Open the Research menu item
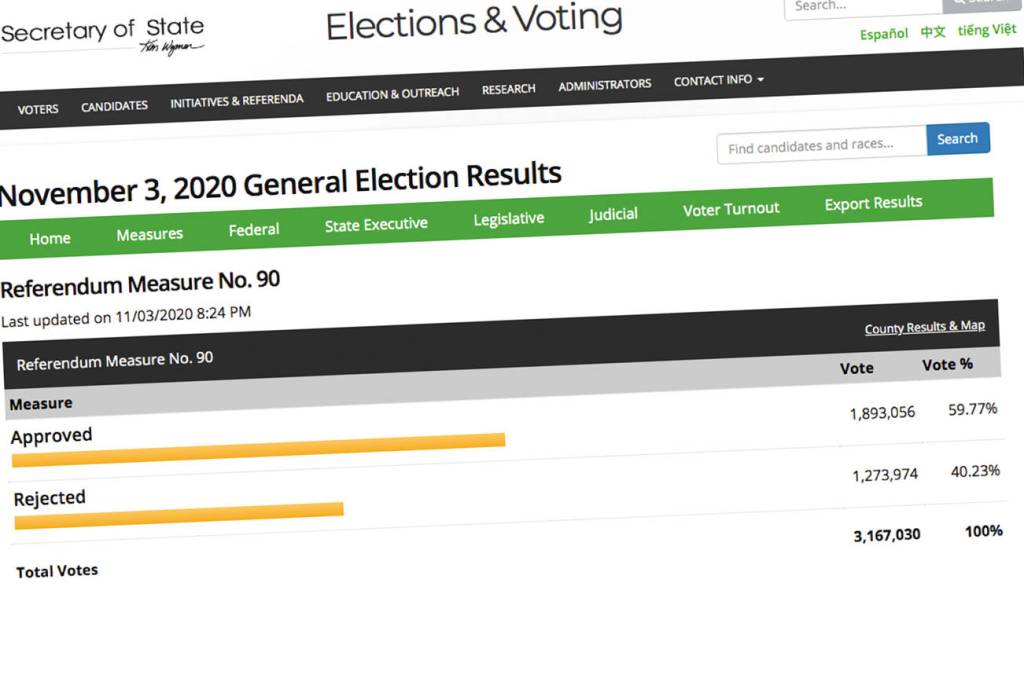 [x=508, y=89]
